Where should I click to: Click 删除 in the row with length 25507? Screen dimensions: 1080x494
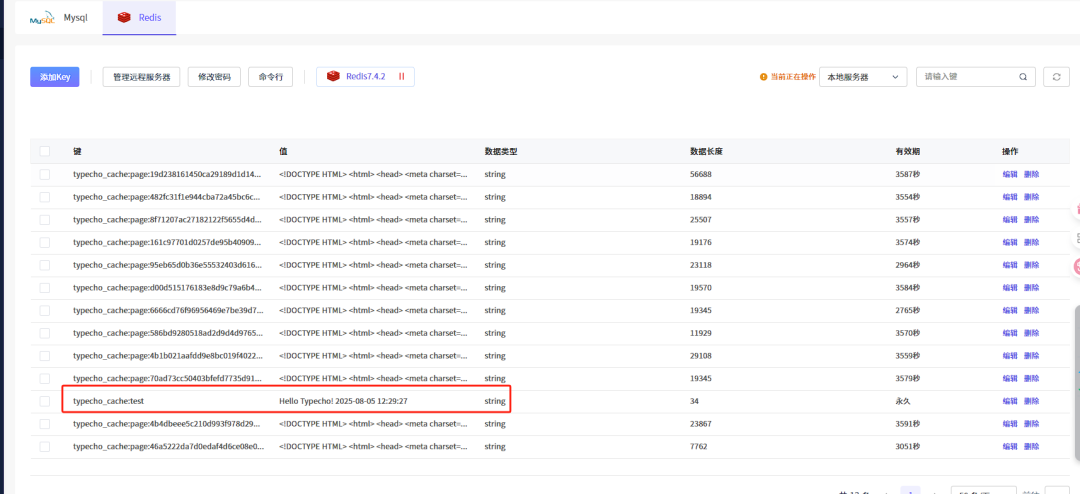coord(1031,220)
